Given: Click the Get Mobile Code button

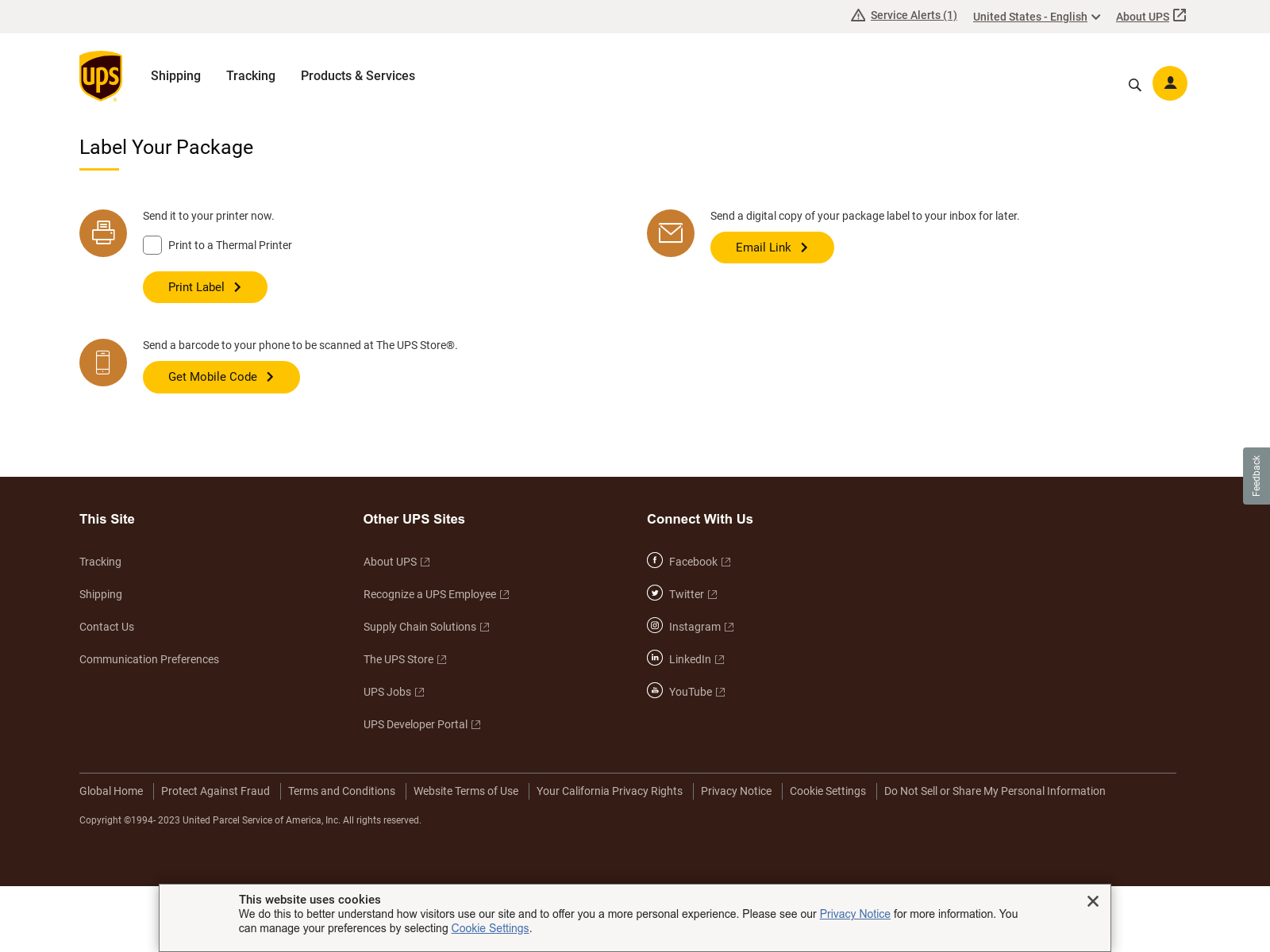Looking at the screenshot, I should pos(221,377).
